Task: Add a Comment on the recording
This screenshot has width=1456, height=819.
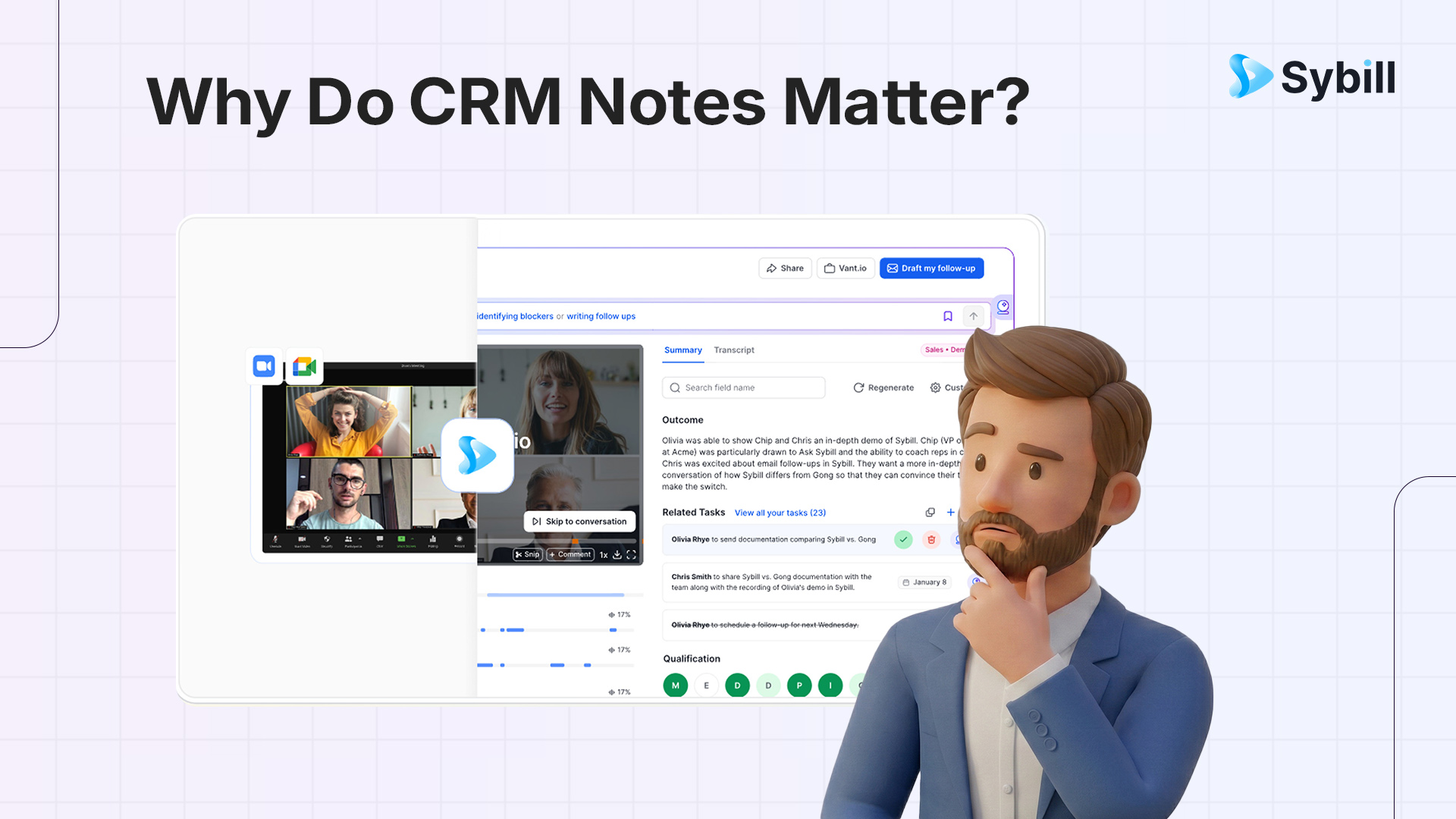Action: pos(570,554)
